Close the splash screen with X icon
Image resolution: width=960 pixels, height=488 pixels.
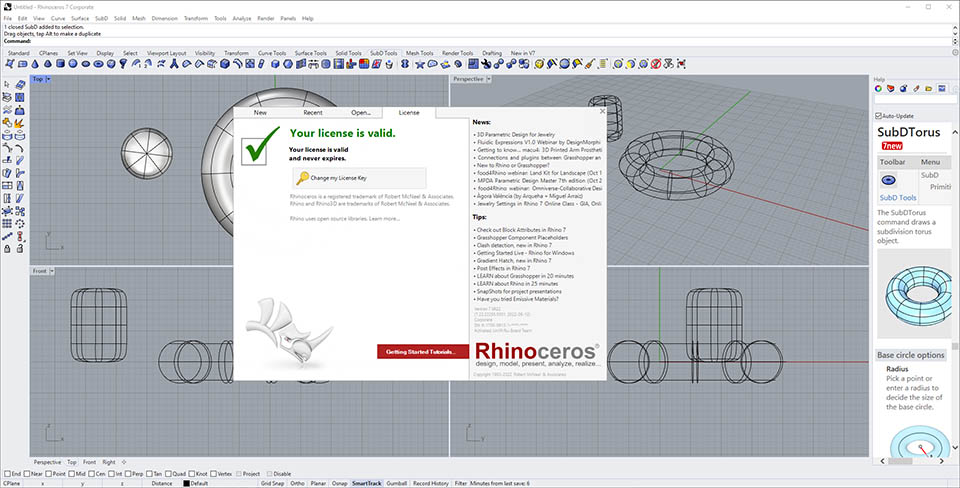(x=601, y=111)
